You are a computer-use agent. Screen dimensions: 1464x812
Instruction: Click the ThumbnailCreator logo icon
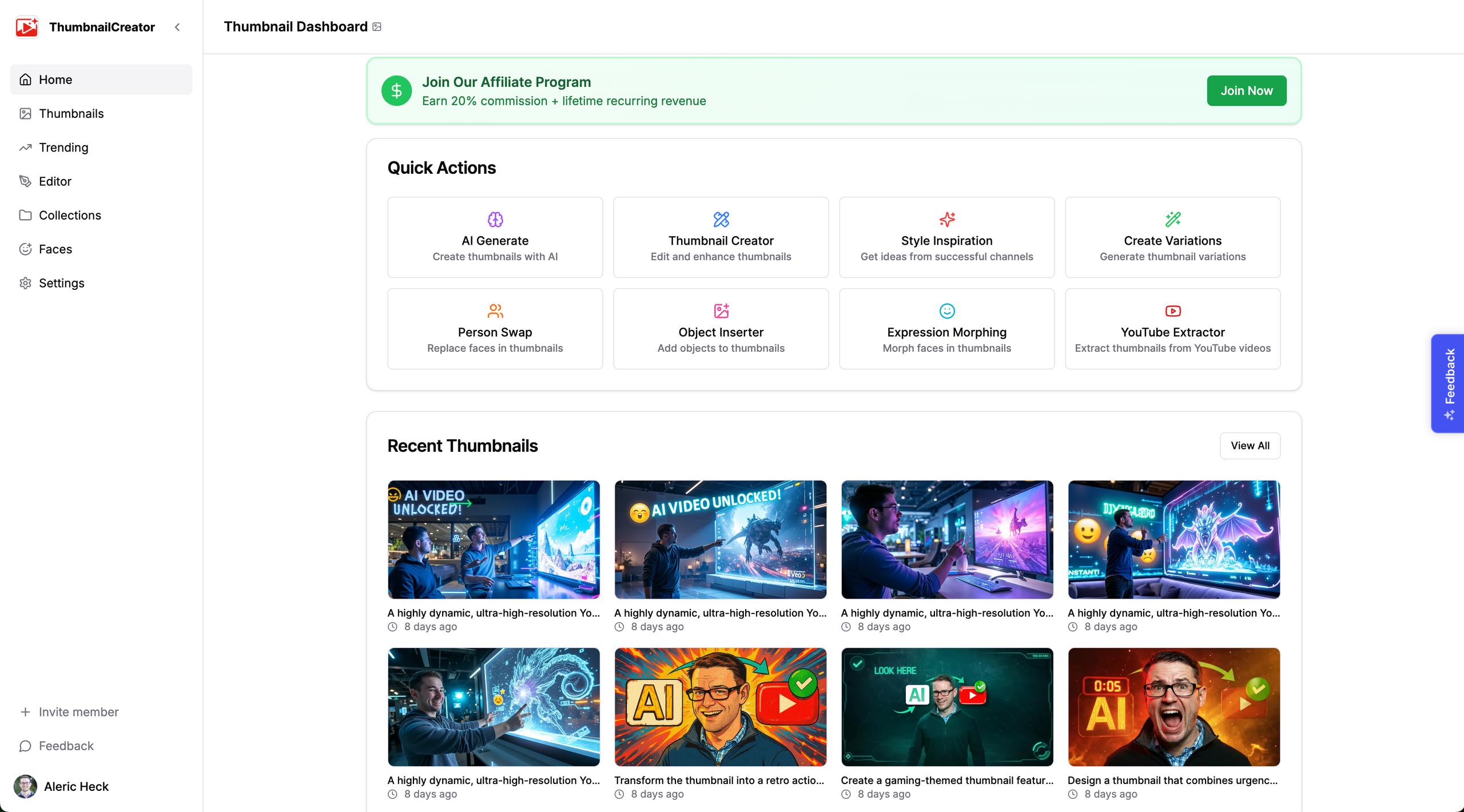click(x=26, y=27)
